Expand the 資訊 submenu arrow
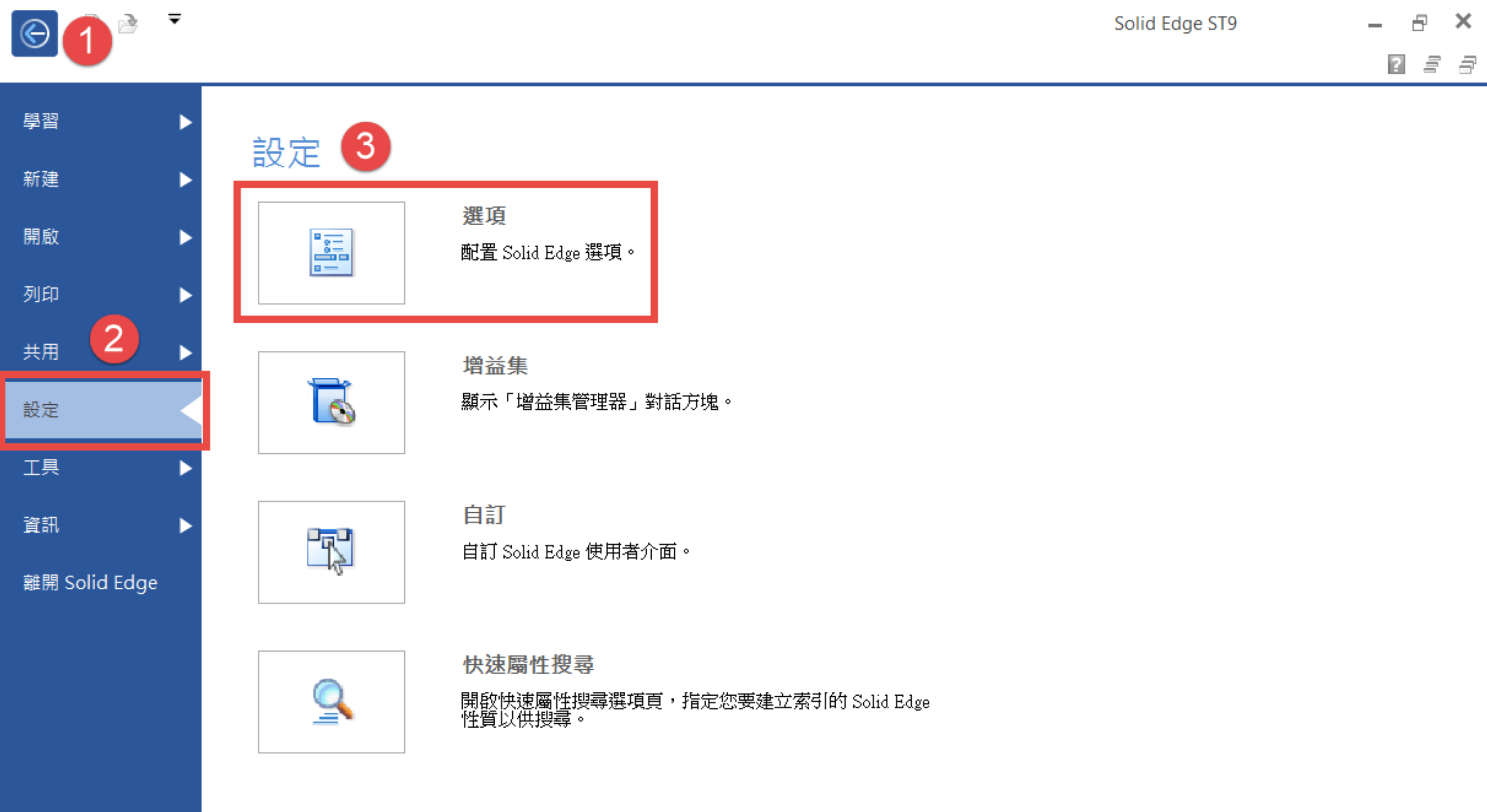The width and height of the screenshot is (1487, 812). (186, 526)
